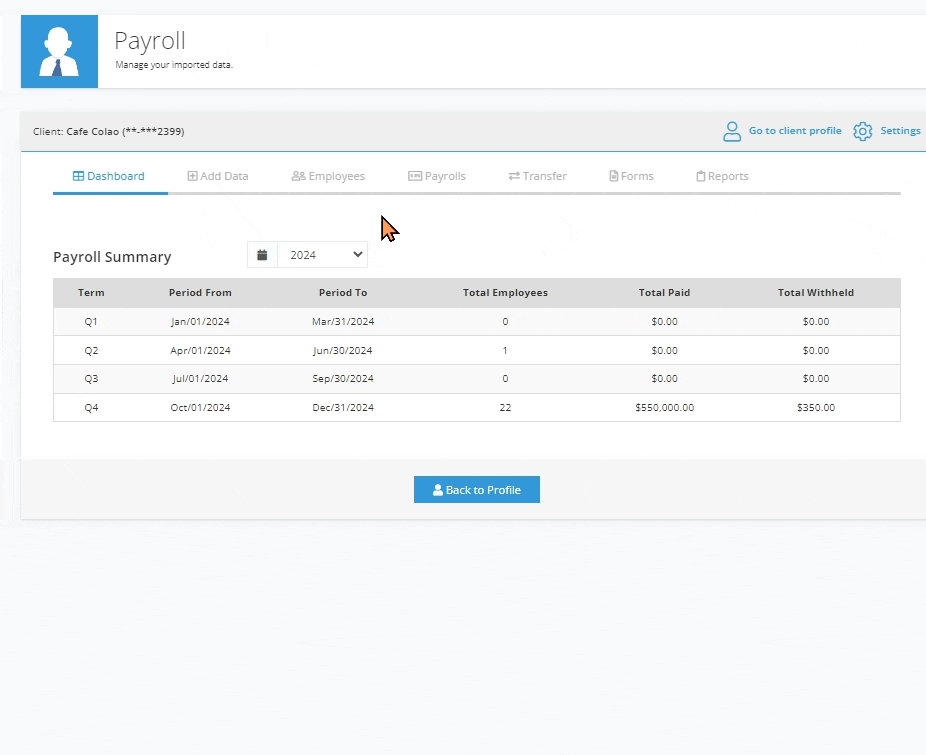This screenshot has height=755, width=926.
Task: Open the Employees tab
Action: point(328,176)
